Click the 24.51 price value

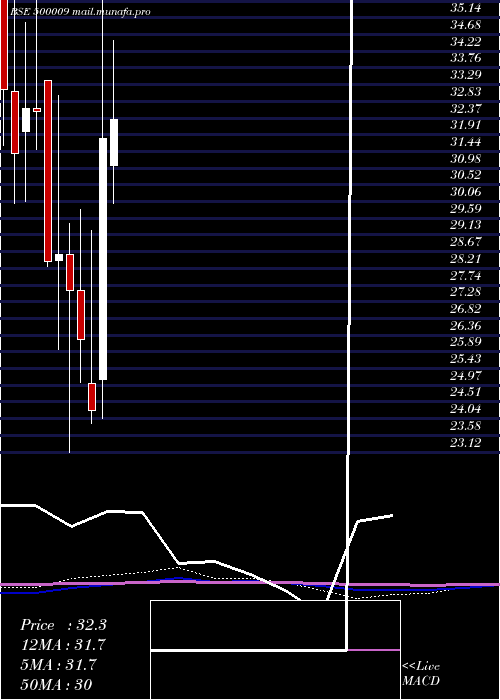466,392
